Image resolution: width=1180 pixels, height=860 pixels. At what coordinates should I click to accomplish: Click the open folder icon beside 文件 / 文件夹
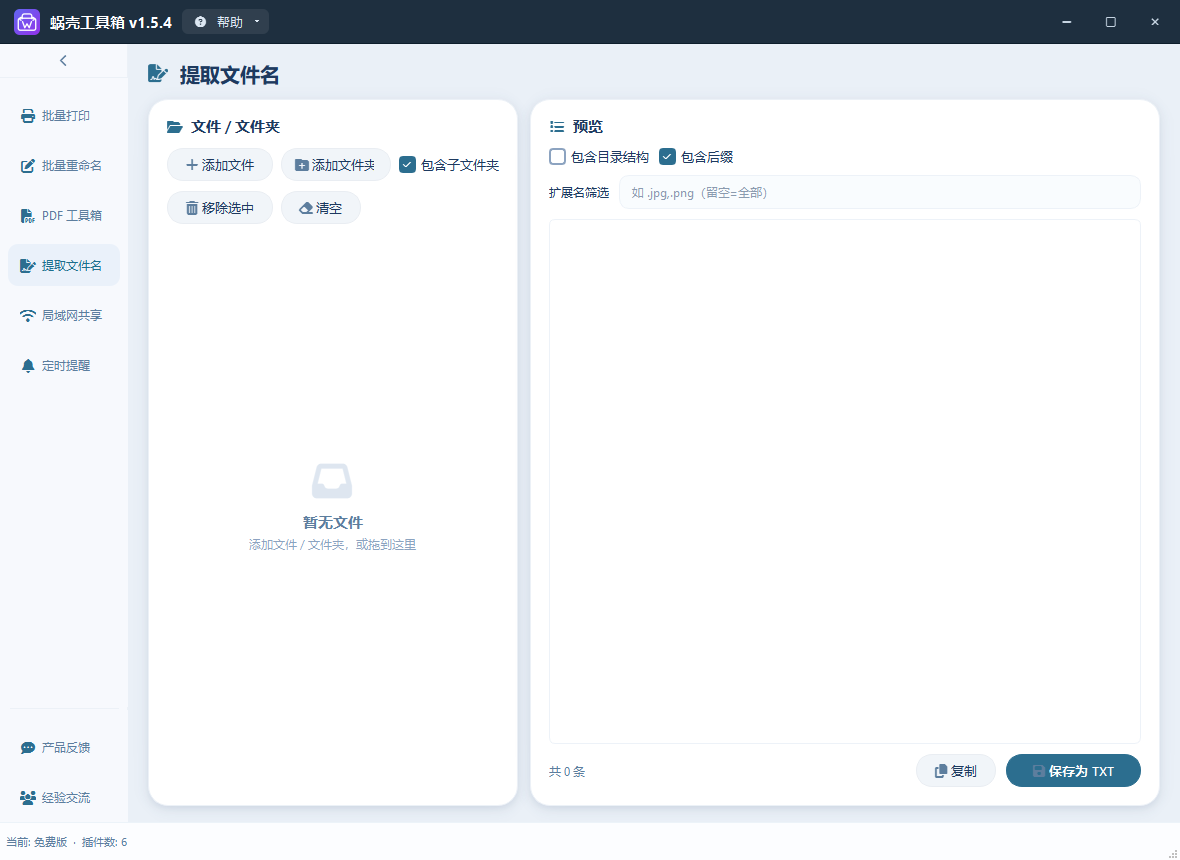coord(175,127)
